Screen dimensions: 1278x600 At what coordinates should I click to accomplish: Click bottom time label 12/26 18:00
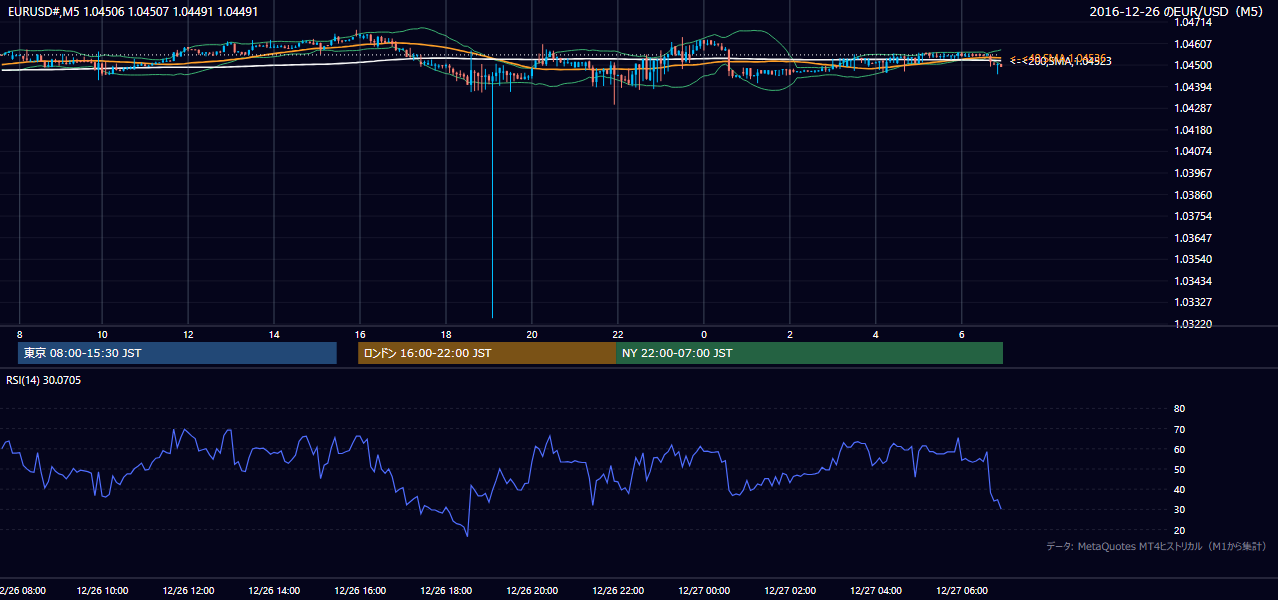446,591
